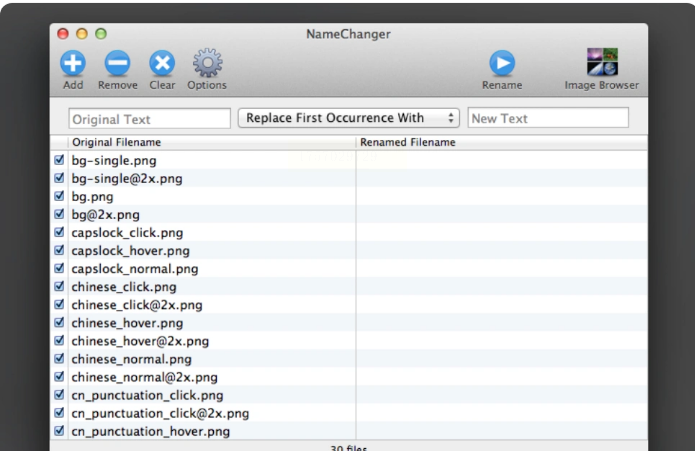Toggle cn_punctuation_click.png checkbox

[59, 395]
